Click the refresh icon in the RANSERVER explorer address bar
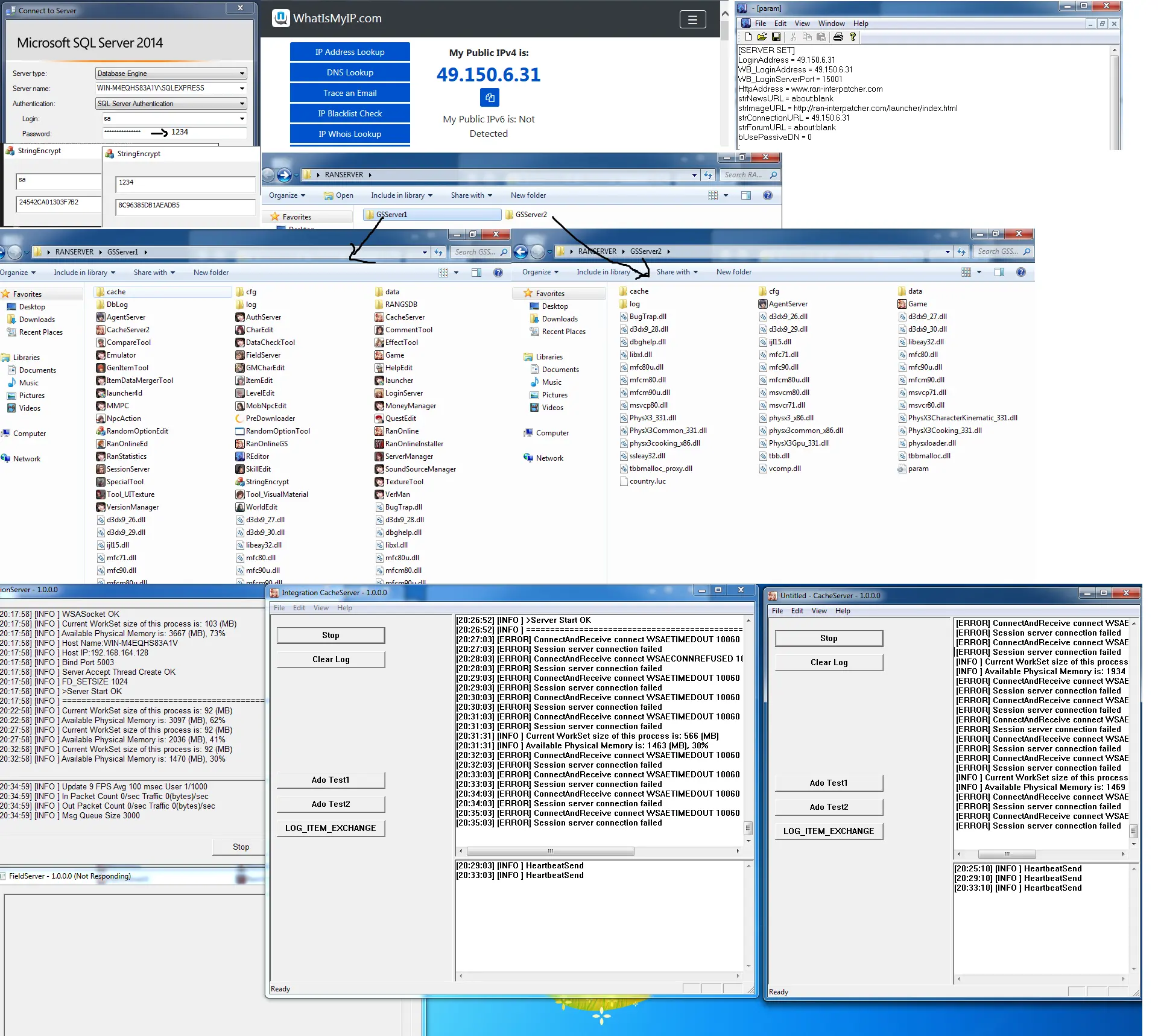 [x=708, y=175]
